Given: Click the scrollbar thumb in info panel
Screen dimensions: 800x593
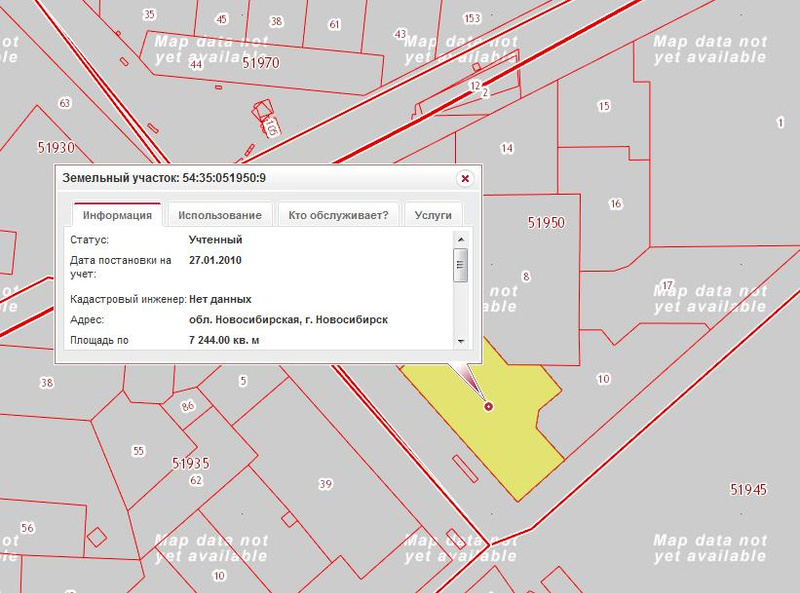Looking at the screenshot, I should click(x=460, y=265).
